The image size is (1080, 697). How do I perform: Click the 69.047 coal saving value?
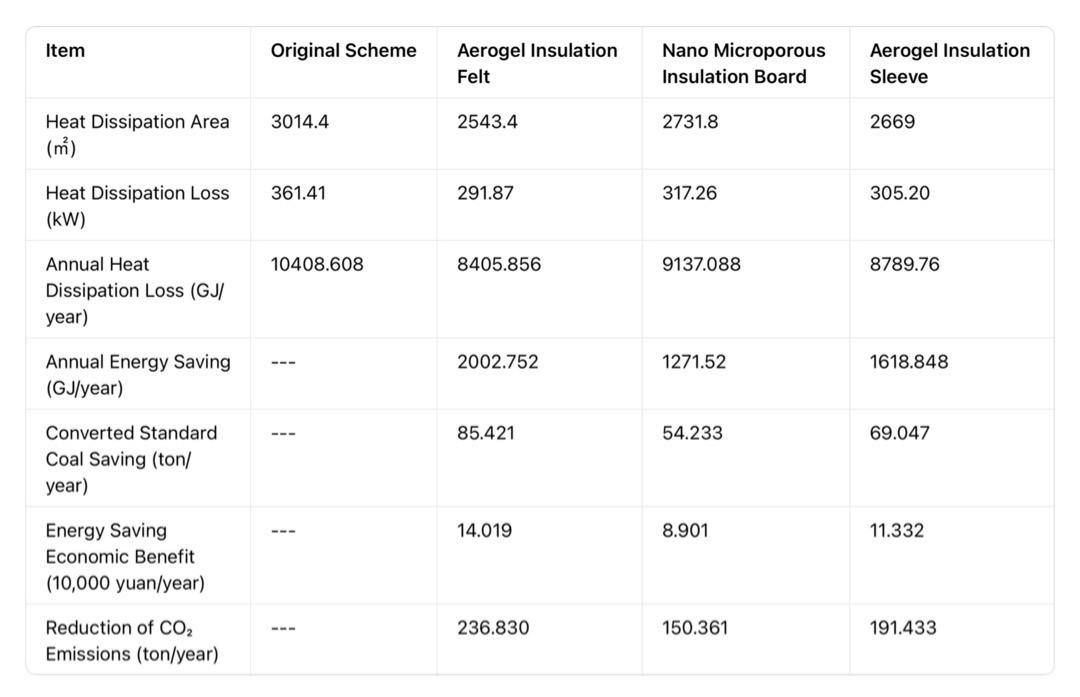tap(899, 433)
